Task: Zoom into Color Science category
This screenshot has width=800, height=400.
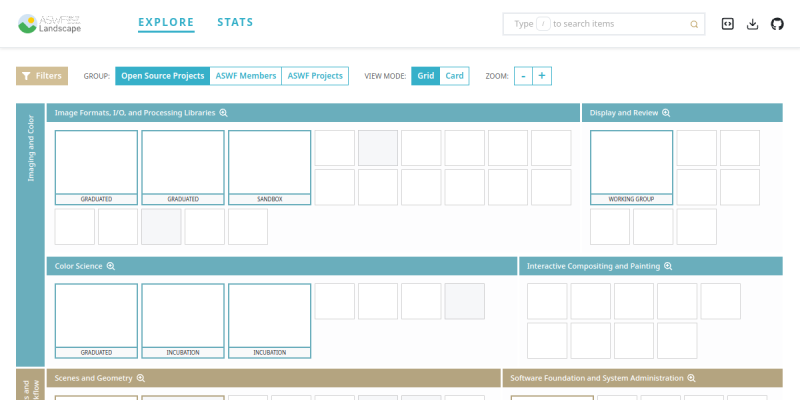Action: coord(111,266)
